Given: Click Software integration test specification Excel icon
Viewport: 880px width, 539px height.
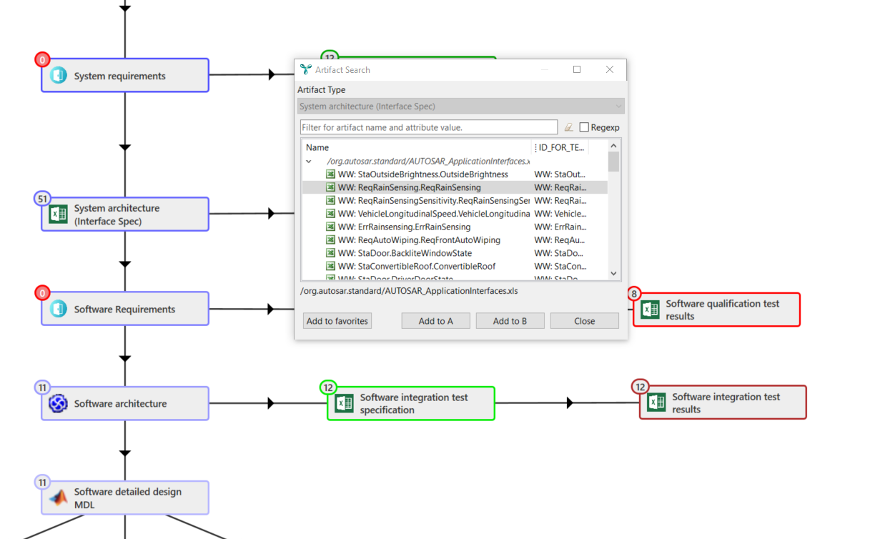Looking at the screenshot, I should [x=344, y=403].
